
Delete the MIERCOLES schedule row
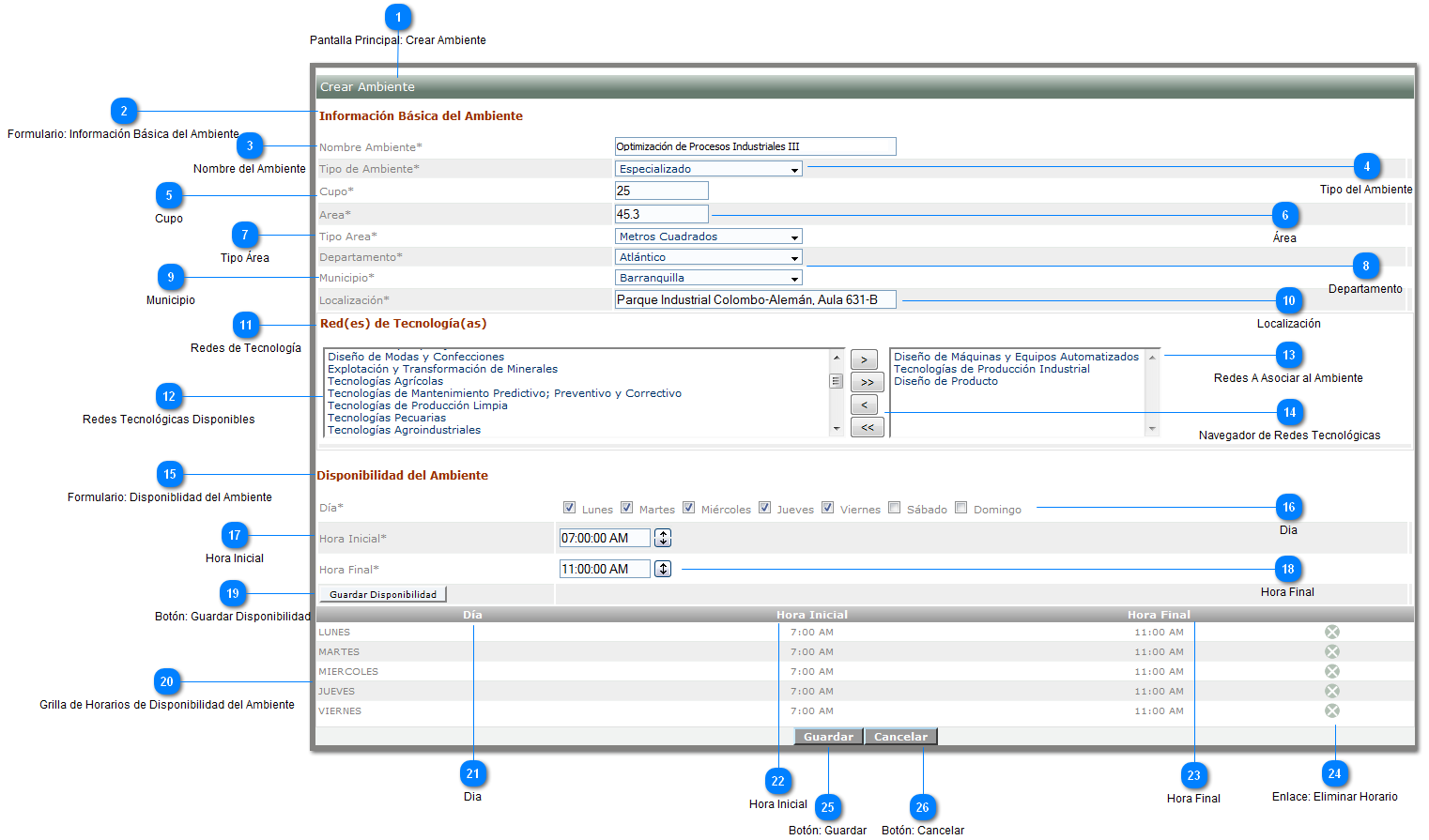[x=1331, y=671]
